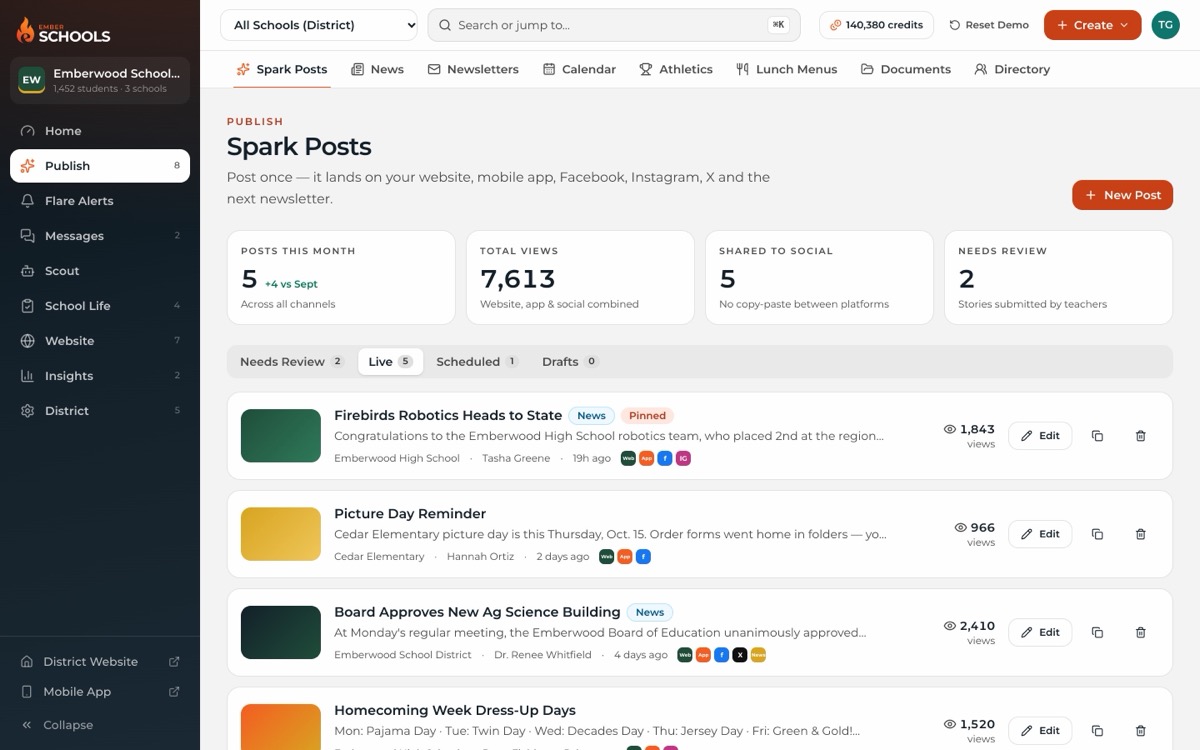This screenshot has width=1200, height=750.
Task: Select the Spark Posts tab
Action: coord(282,69)
